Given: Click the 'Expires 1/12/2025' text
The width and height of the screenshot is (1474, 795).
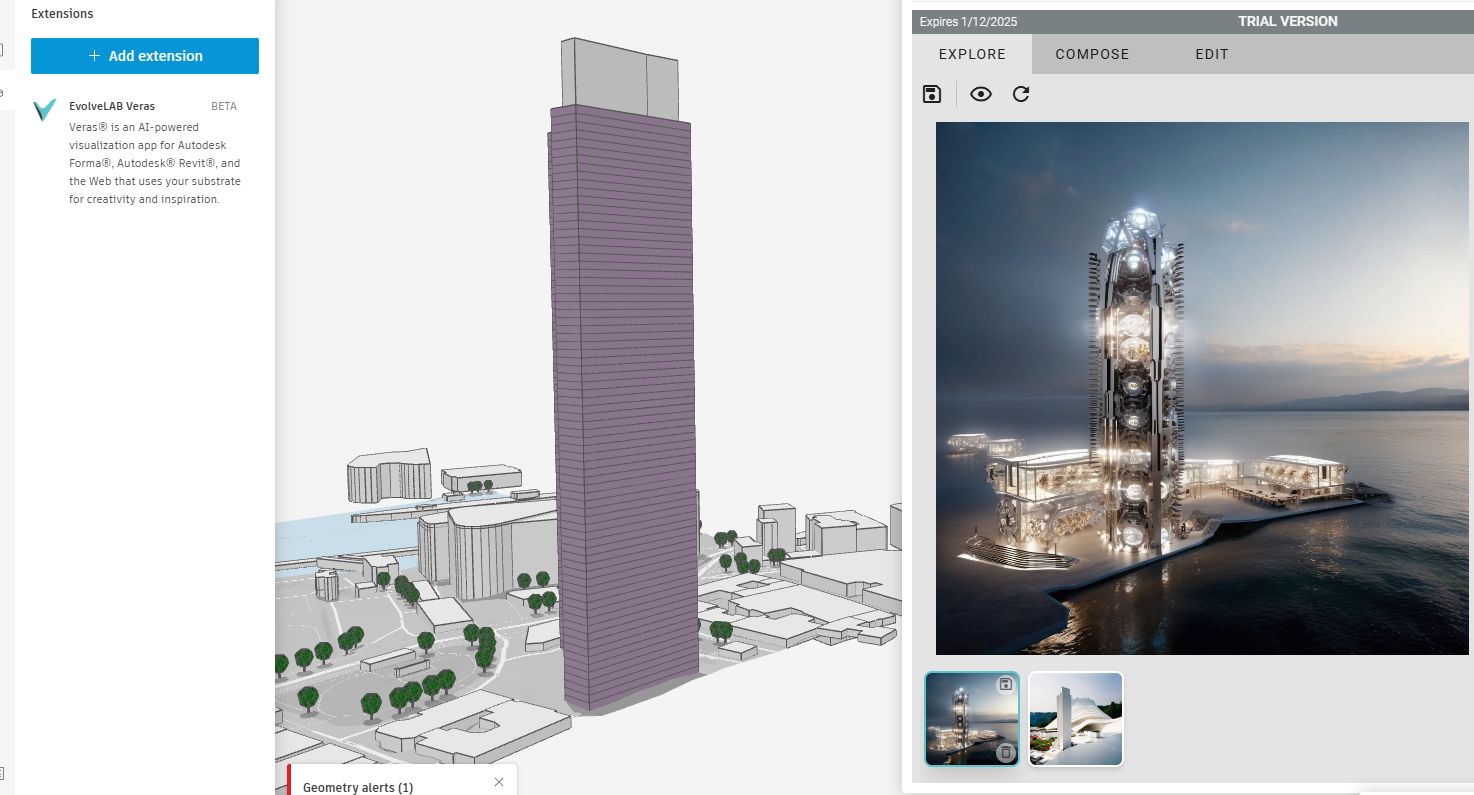Looking at the screenshot, I should (968, 21).
